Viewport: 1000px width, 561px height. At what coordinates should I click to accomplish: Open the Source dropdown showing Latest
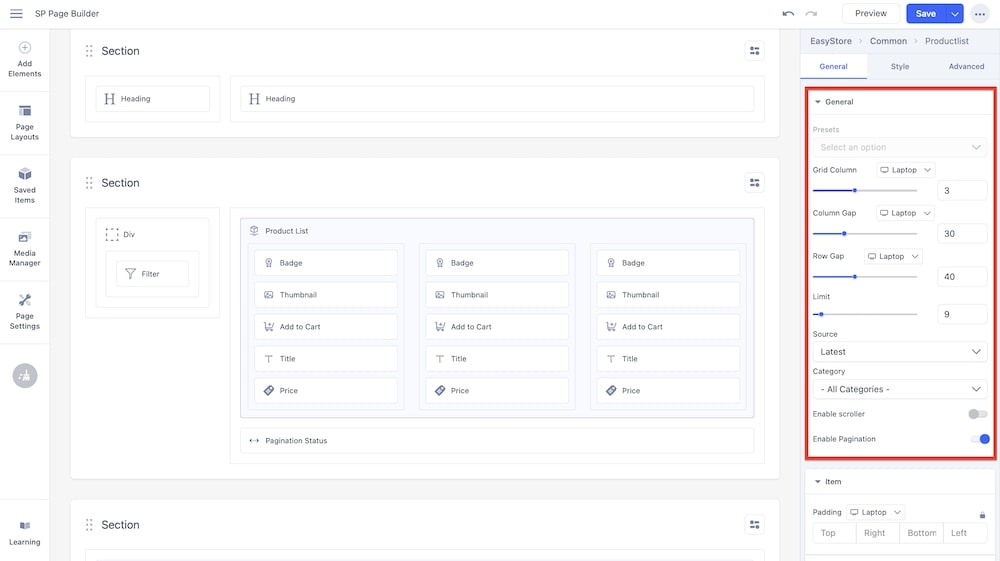click(x=899, y=352)
